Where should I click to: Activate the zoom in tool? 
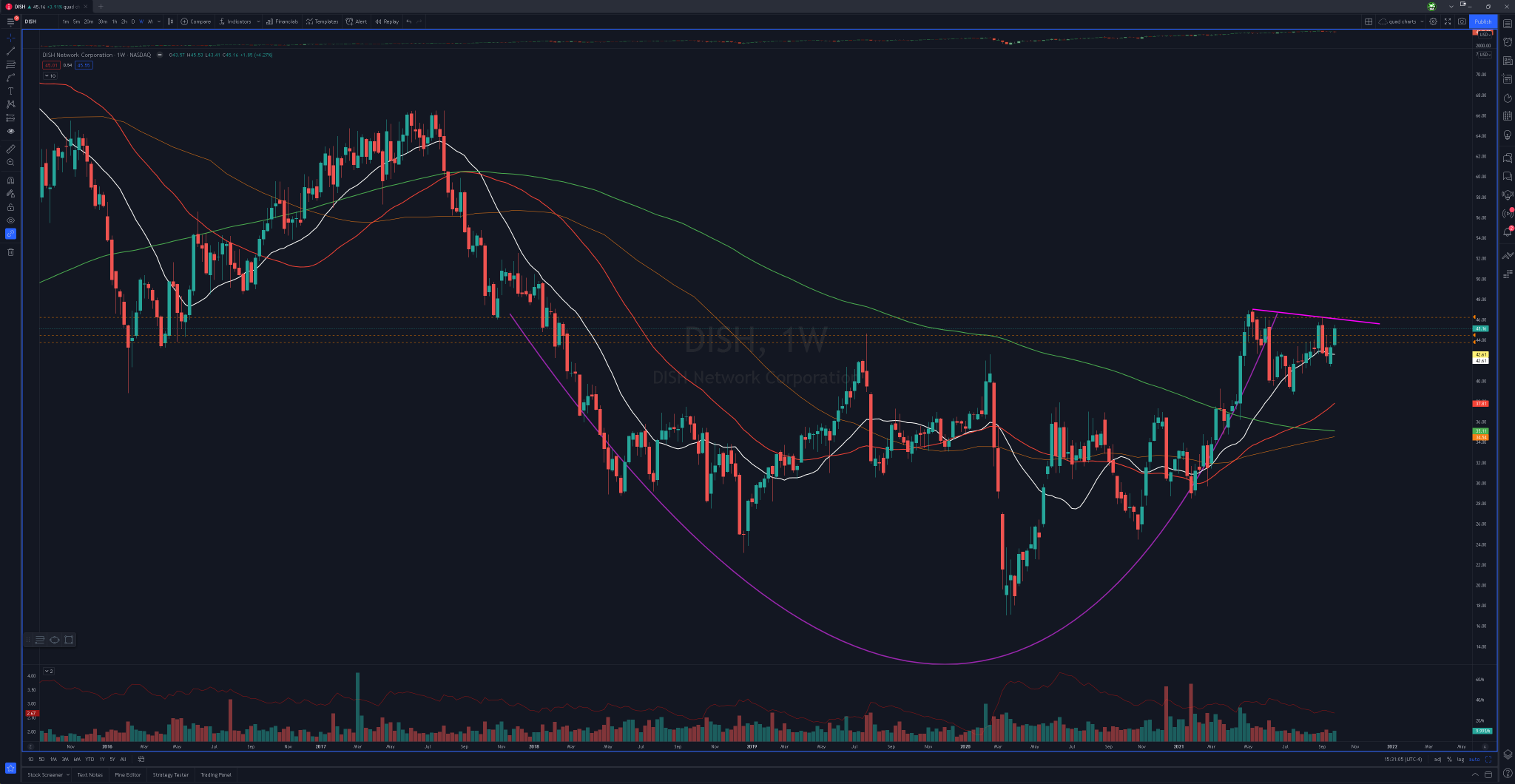(10, 162)
